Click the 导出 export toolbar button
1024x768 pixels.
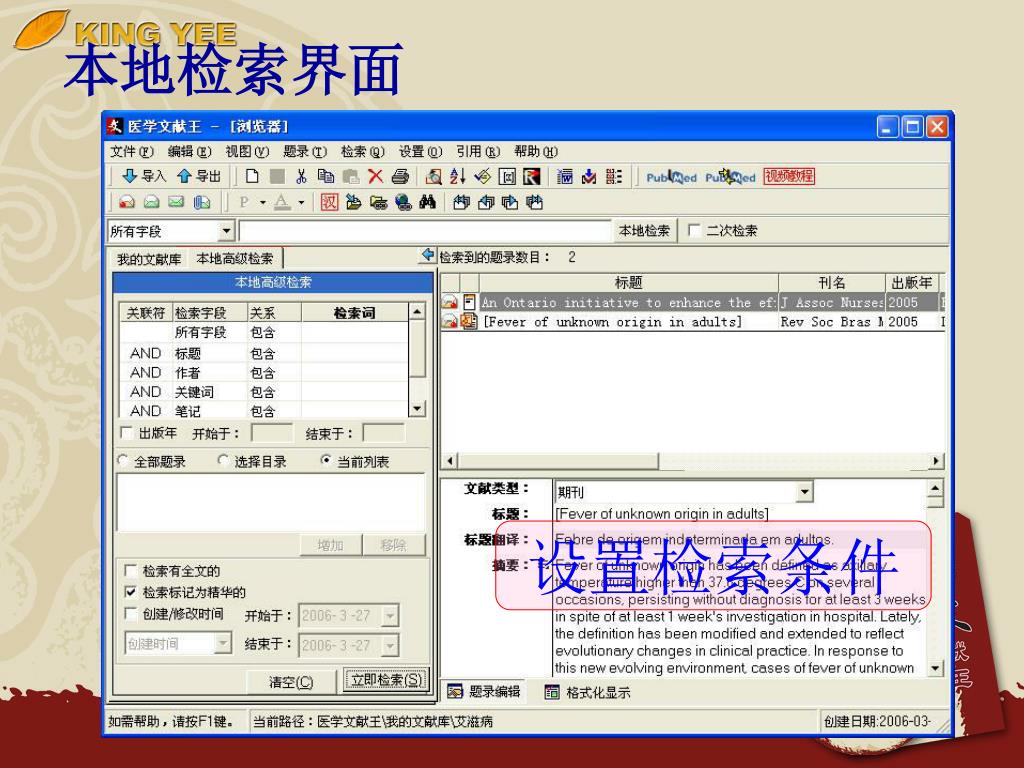pyautogui.click(x=199, y=176)
